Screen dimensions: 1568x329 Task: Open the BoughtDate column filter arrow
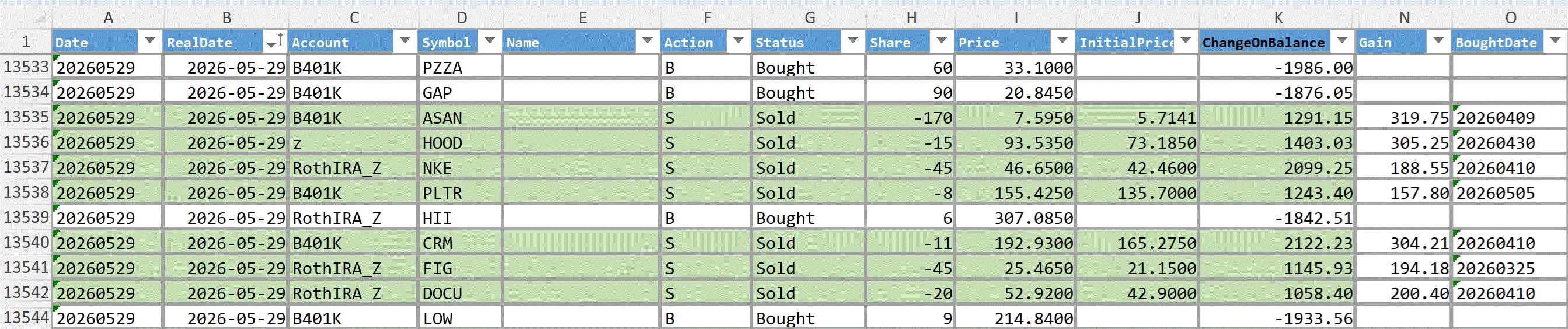click(x=1555, y=41)
